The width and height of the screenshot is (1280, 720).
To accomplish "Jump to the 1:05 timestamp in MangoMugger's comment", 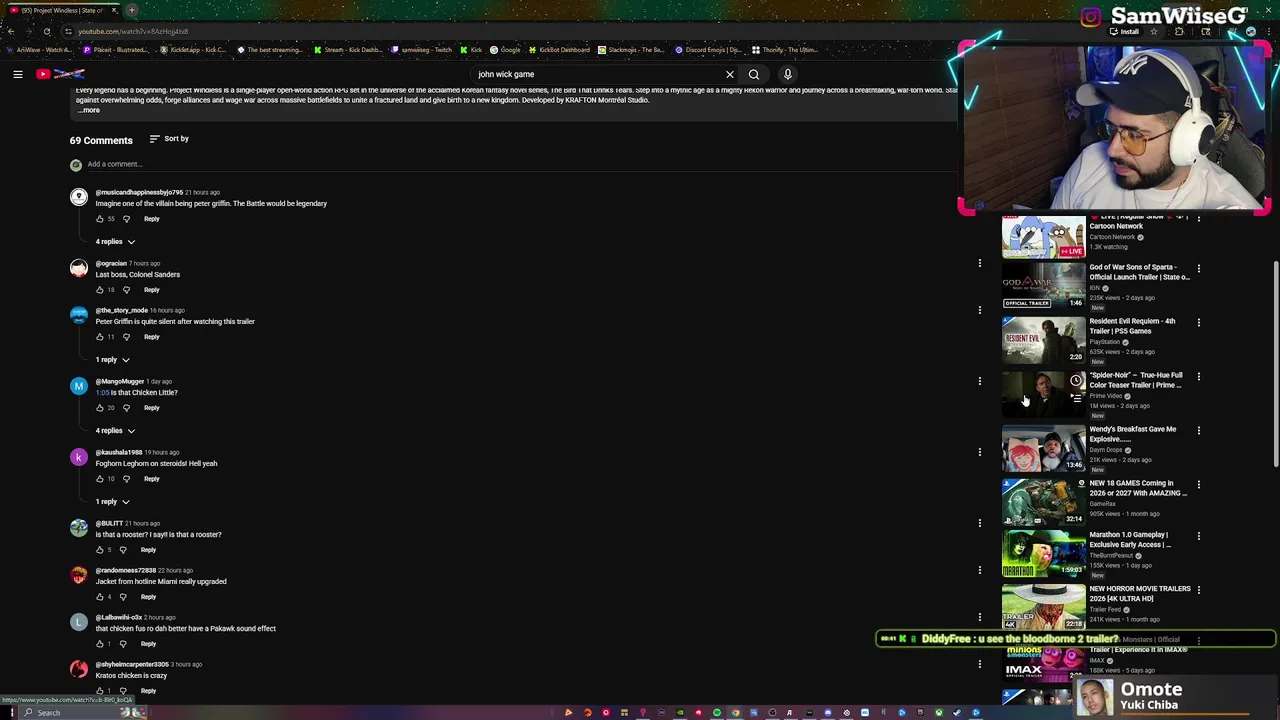I will pos(102,393).
